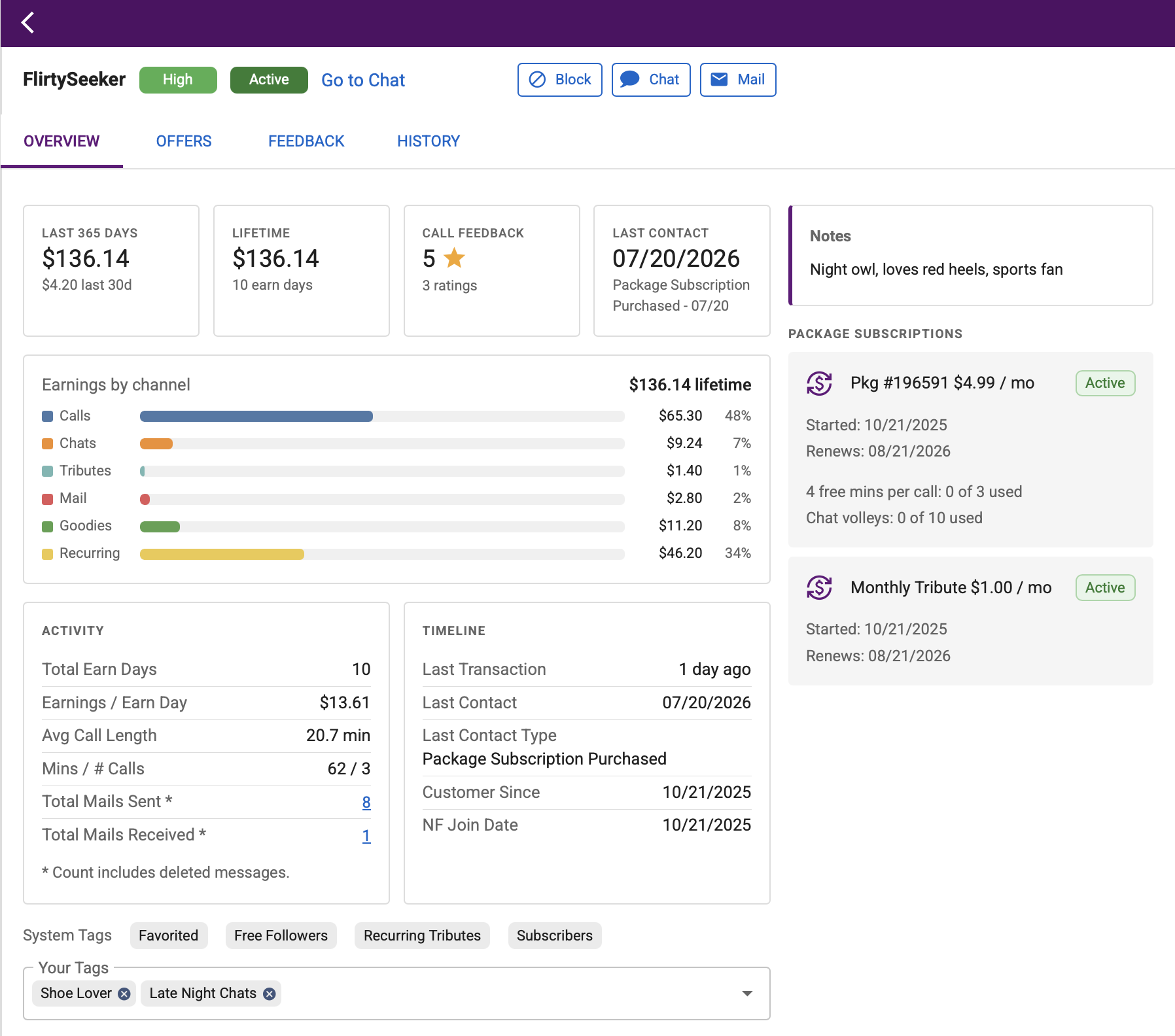Viewport: 1175px width, 1036px height.
Task: Click 'Pkg #196591 $4.99 / mo' title
Action: pyautogui.click(x=942, y=383)
